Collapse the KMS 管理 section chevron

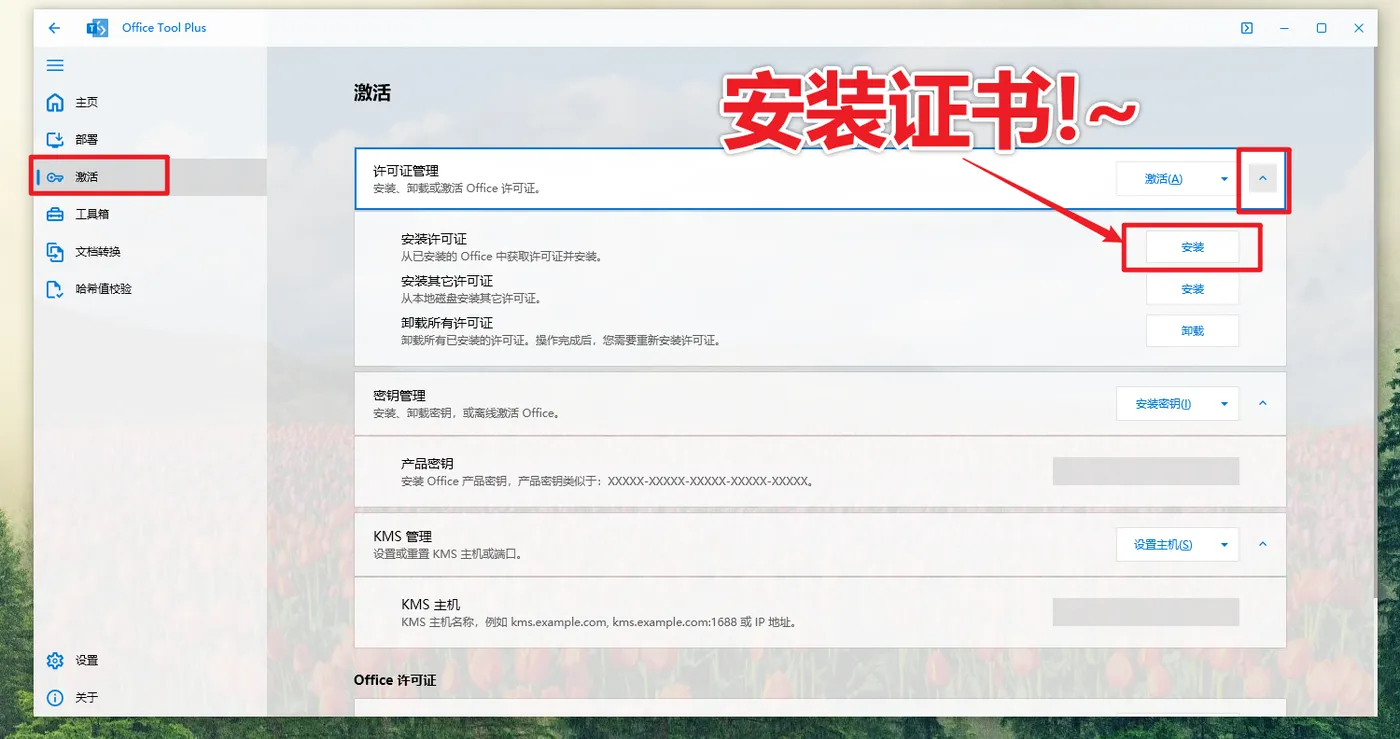(1263, 545)
